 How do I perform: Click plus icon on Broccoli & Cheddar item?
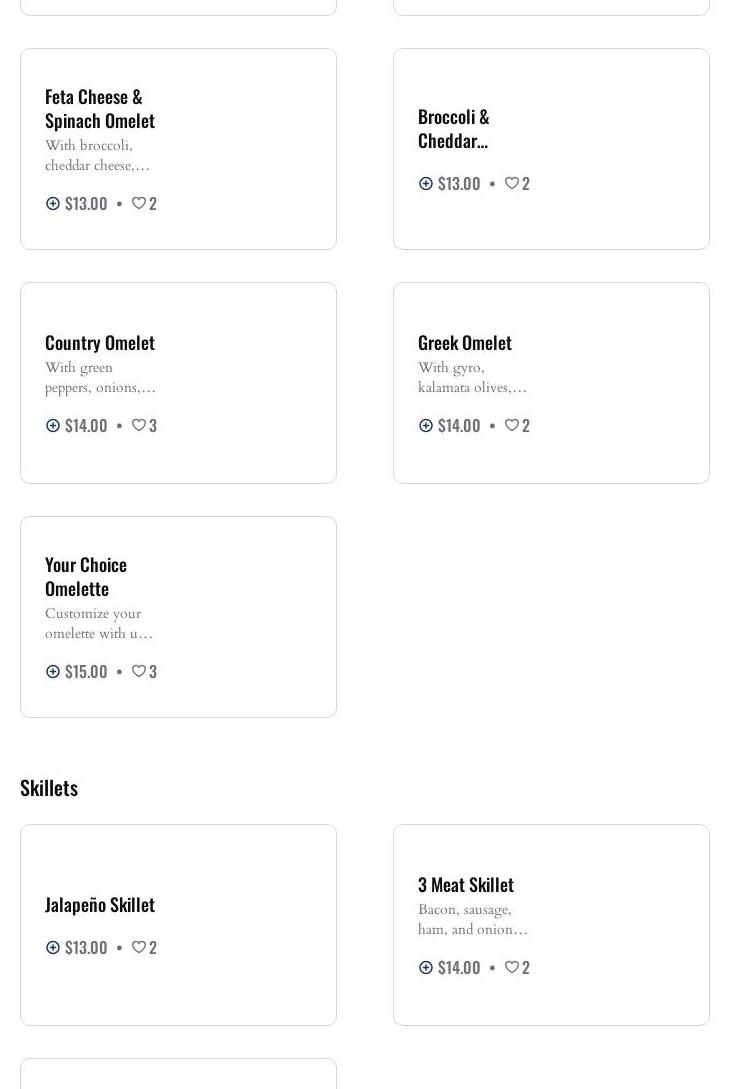point(426,183)
